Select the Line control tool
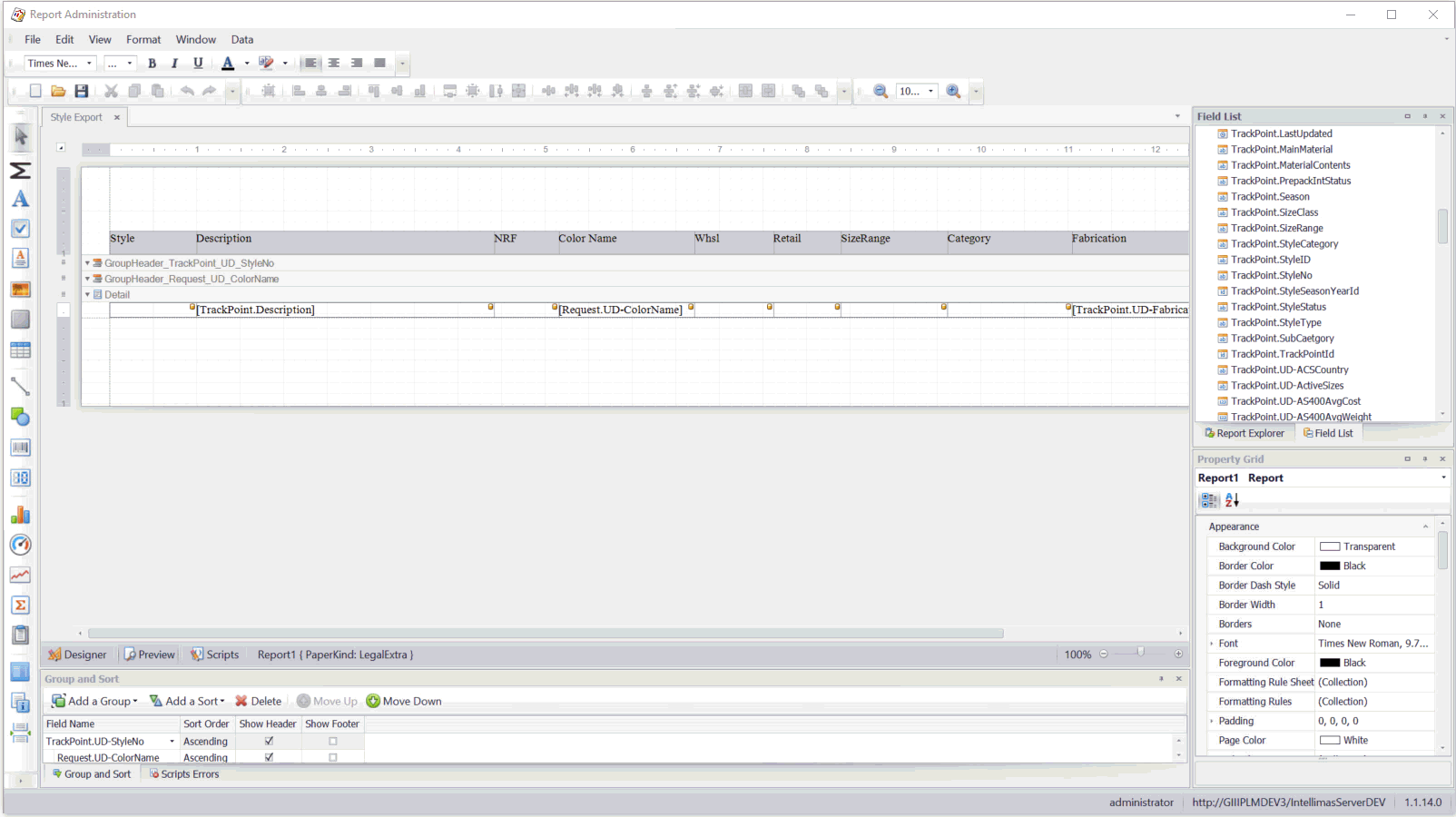 pos(20,387)
